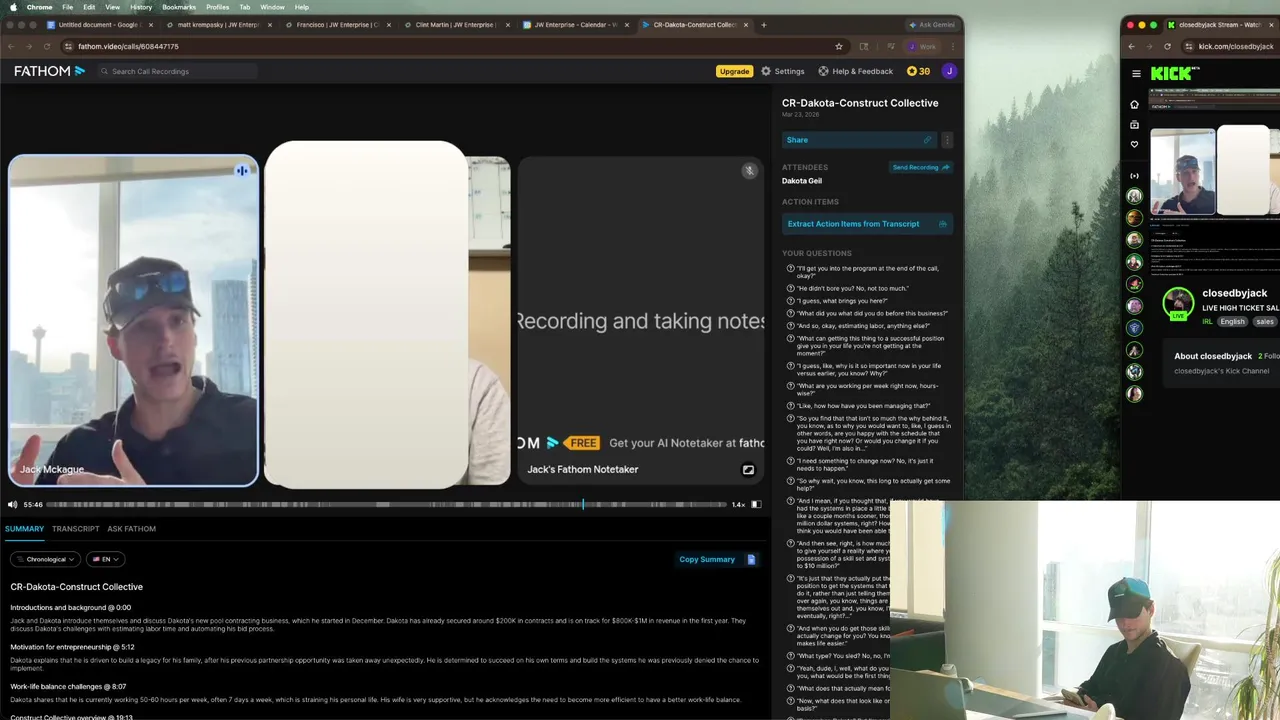1280x720 pixels.
Task: Jump to Motivation for entrepreneurship @ 5:12
Action: pyautogui.click(x=72, y=647)
